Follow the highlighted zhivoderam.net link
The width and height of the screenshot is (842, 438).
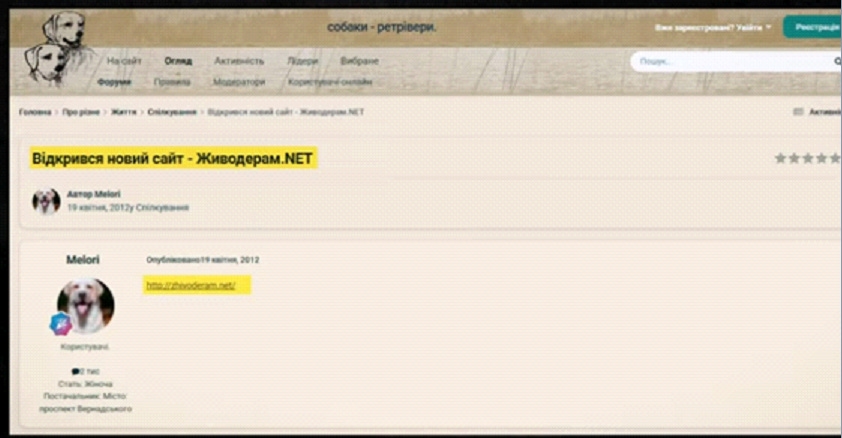pos(190,285)
